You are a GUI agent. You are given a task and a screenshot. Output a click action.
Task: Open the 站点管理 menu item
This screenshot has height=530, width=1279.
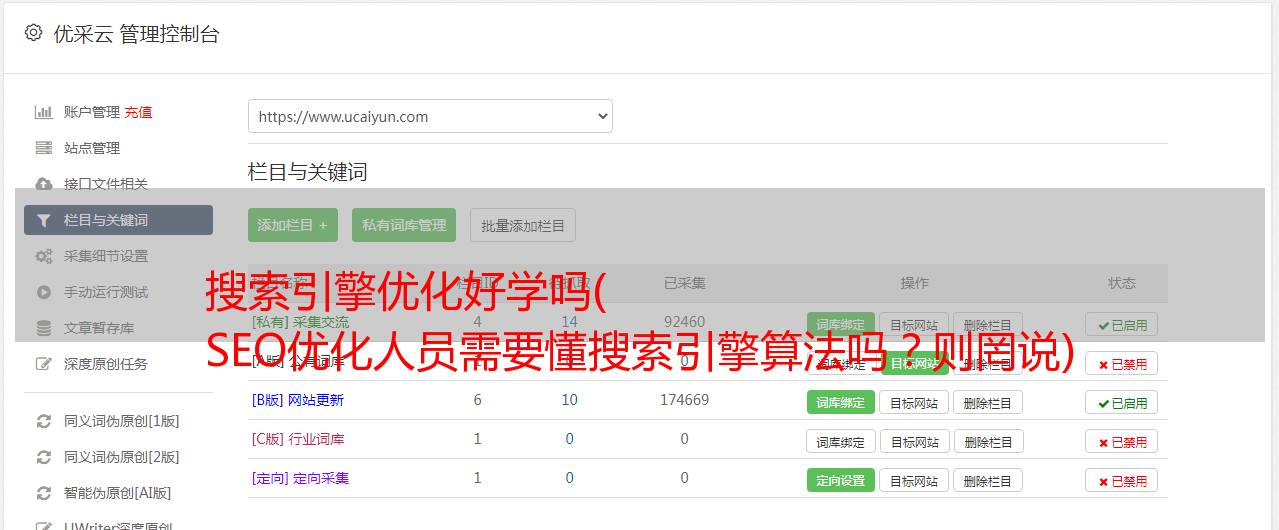point(92,148)
